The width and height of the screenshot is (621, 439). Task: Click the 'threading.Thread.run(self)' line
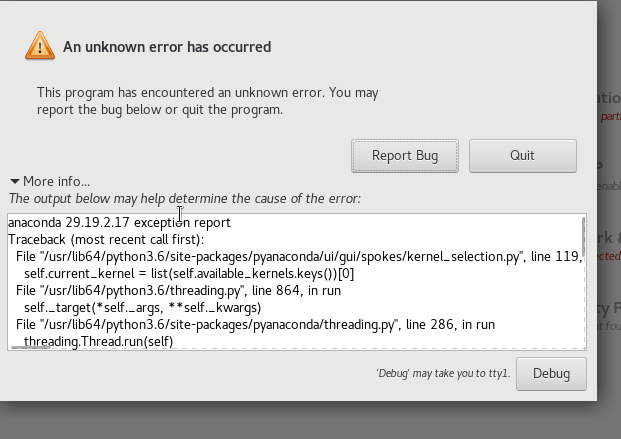[x=98, y=341]
